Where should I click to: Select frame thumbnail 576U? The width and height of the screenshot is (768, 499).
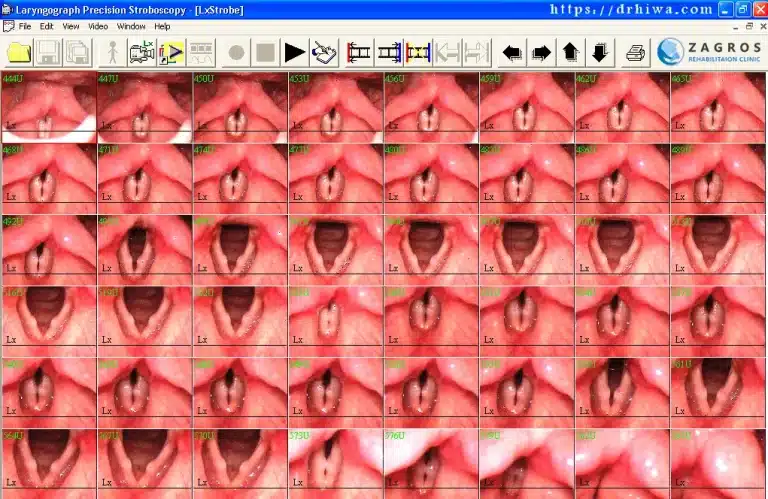[x=431, y=464]
